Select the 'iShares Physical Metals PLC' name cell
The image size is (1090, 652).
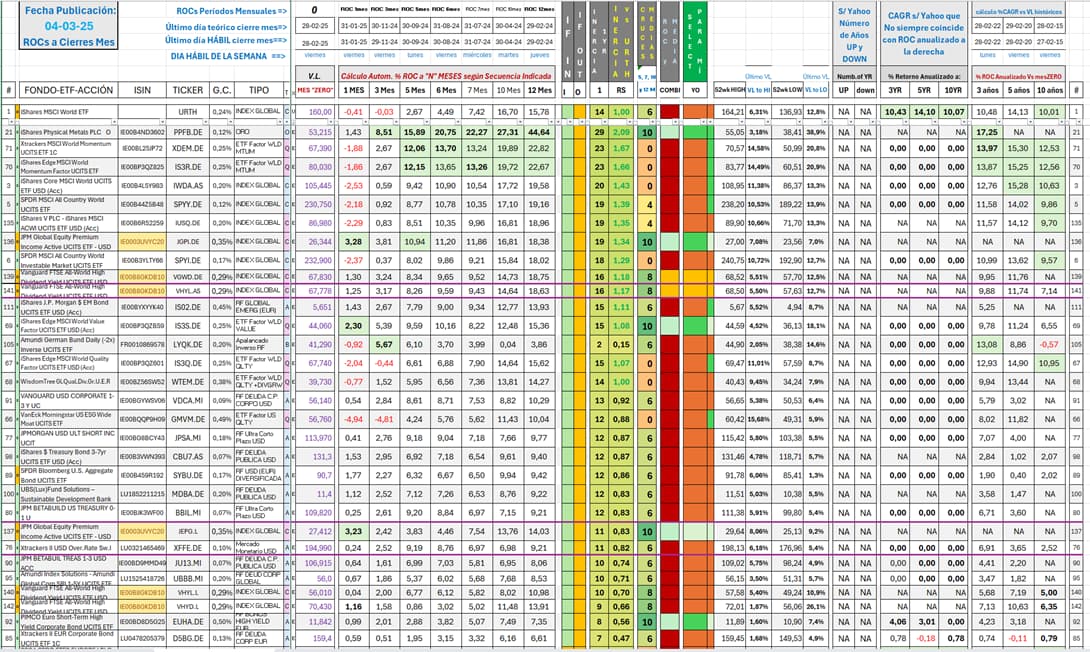(68, 132)
